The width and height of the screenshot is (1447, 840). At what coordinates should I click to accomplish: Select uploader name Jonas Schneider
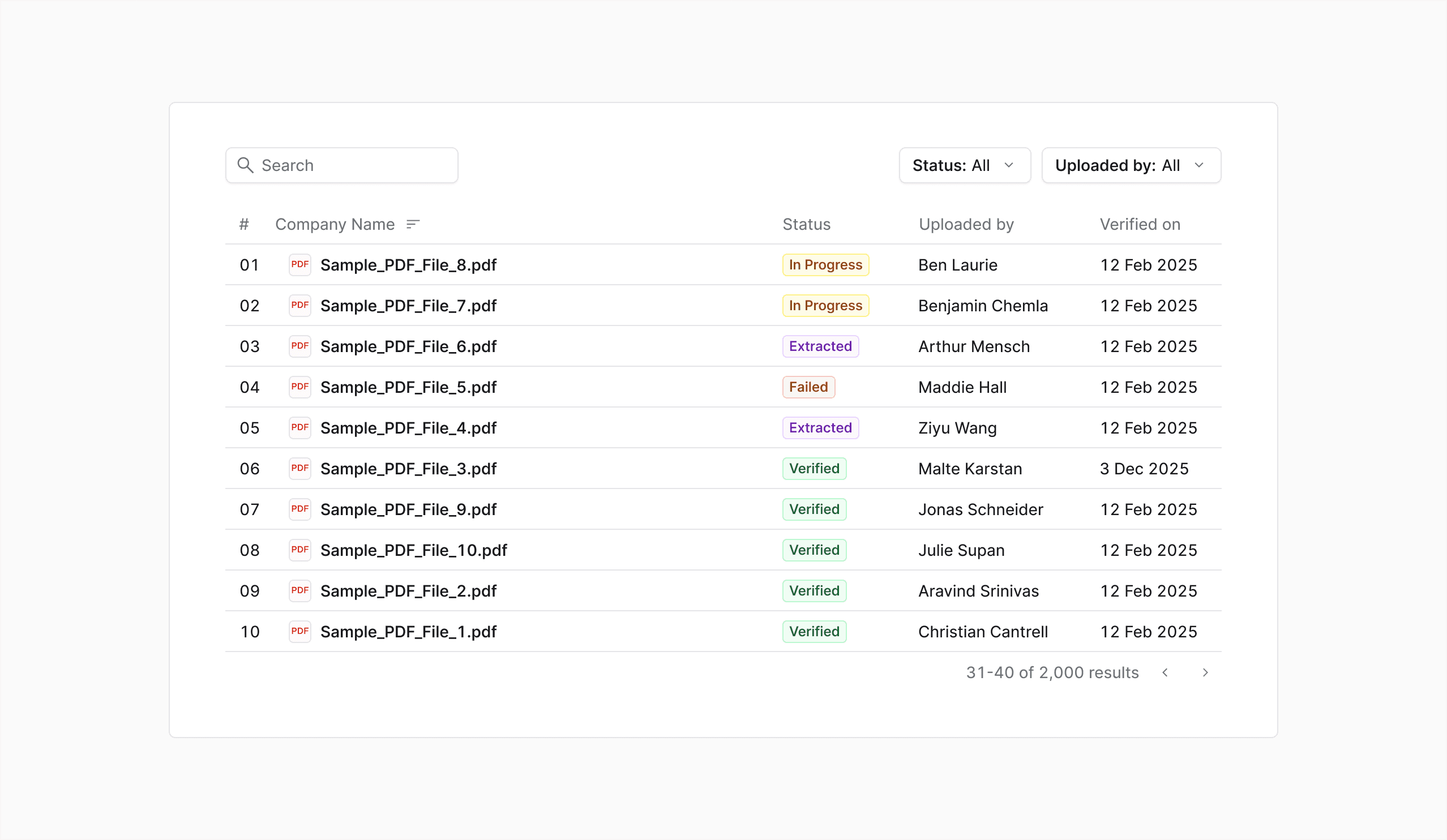pyautogui.click(x=980, y=510)
